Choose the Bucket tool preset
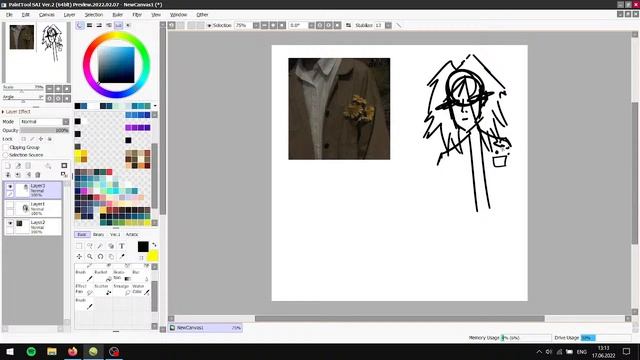640x360 pixels. pos(103,276)
